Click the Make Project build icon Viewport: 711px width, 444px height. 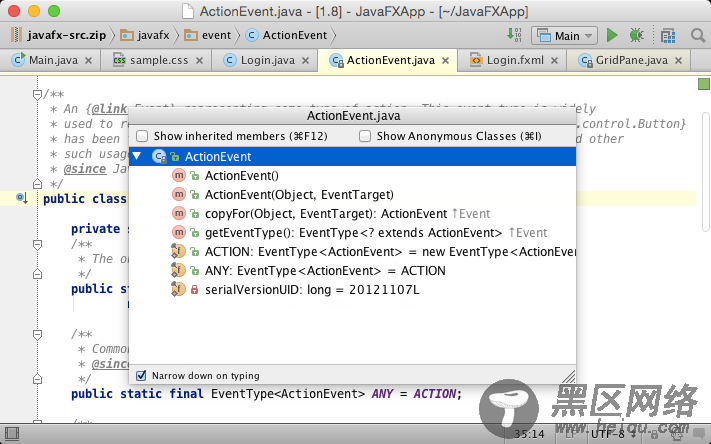pos(514,34)
